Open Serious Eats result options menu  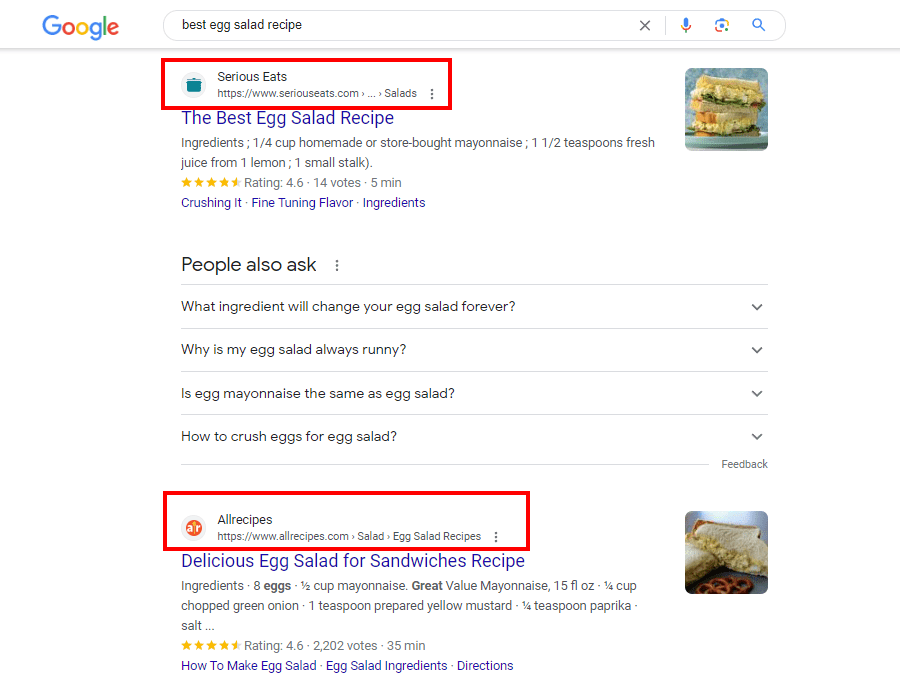pos(432,94)
